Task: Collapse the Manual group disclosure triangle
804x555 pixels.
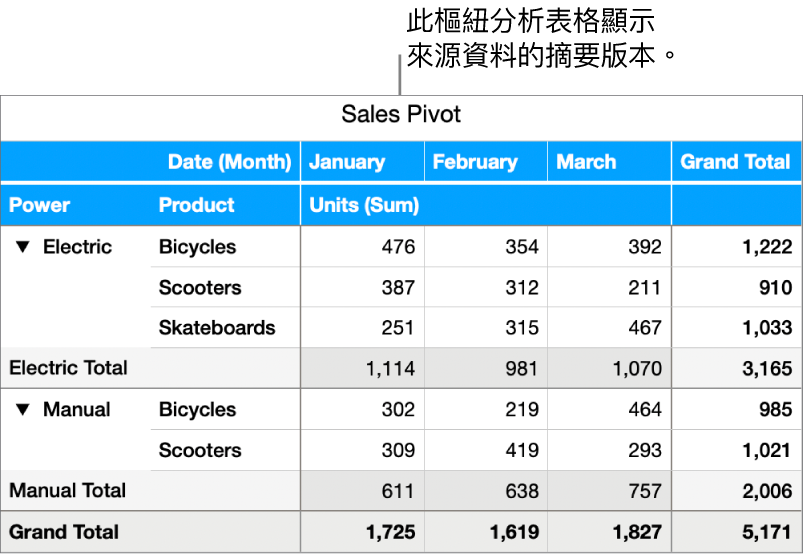Action: (21, 410)
